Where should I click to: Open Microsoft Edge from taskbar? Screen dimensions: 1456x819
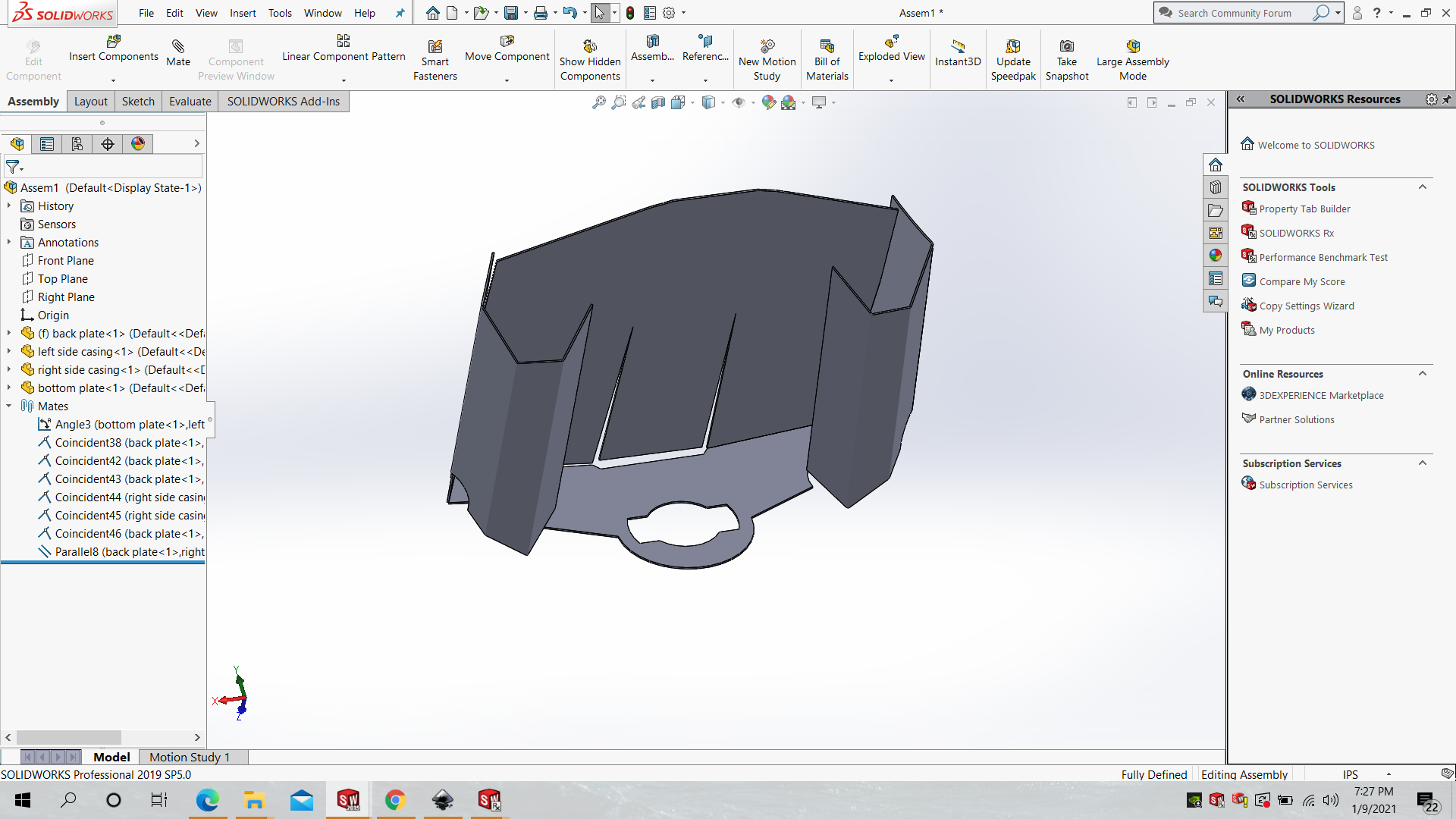click(x=207, y=800)
